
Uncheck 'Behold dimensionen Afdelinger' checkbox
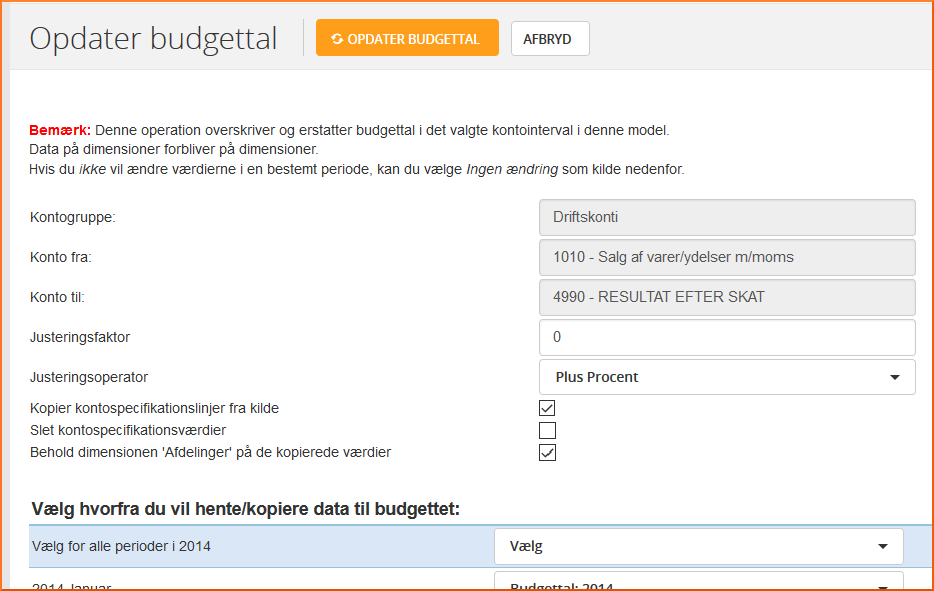(x=547, y=453)
